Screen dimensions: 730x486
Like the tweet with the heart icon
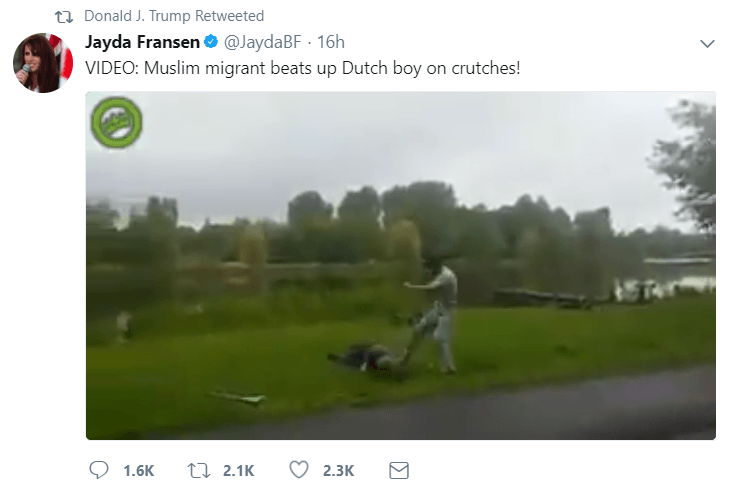[299, 470]
